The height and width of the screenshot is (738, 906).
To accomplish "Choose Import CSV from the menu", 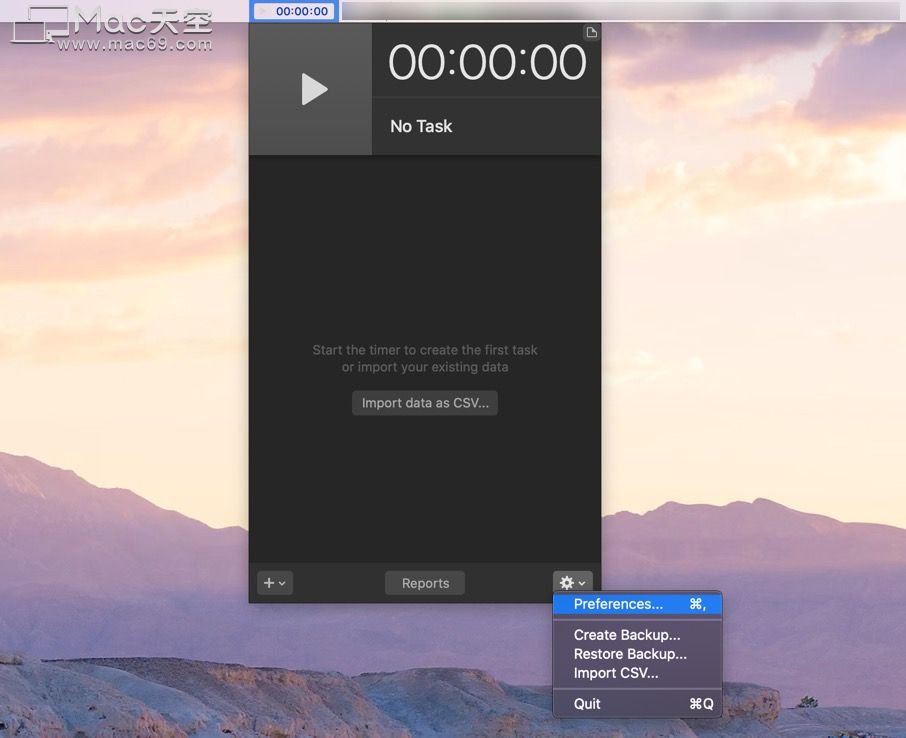I will (637, 673).
